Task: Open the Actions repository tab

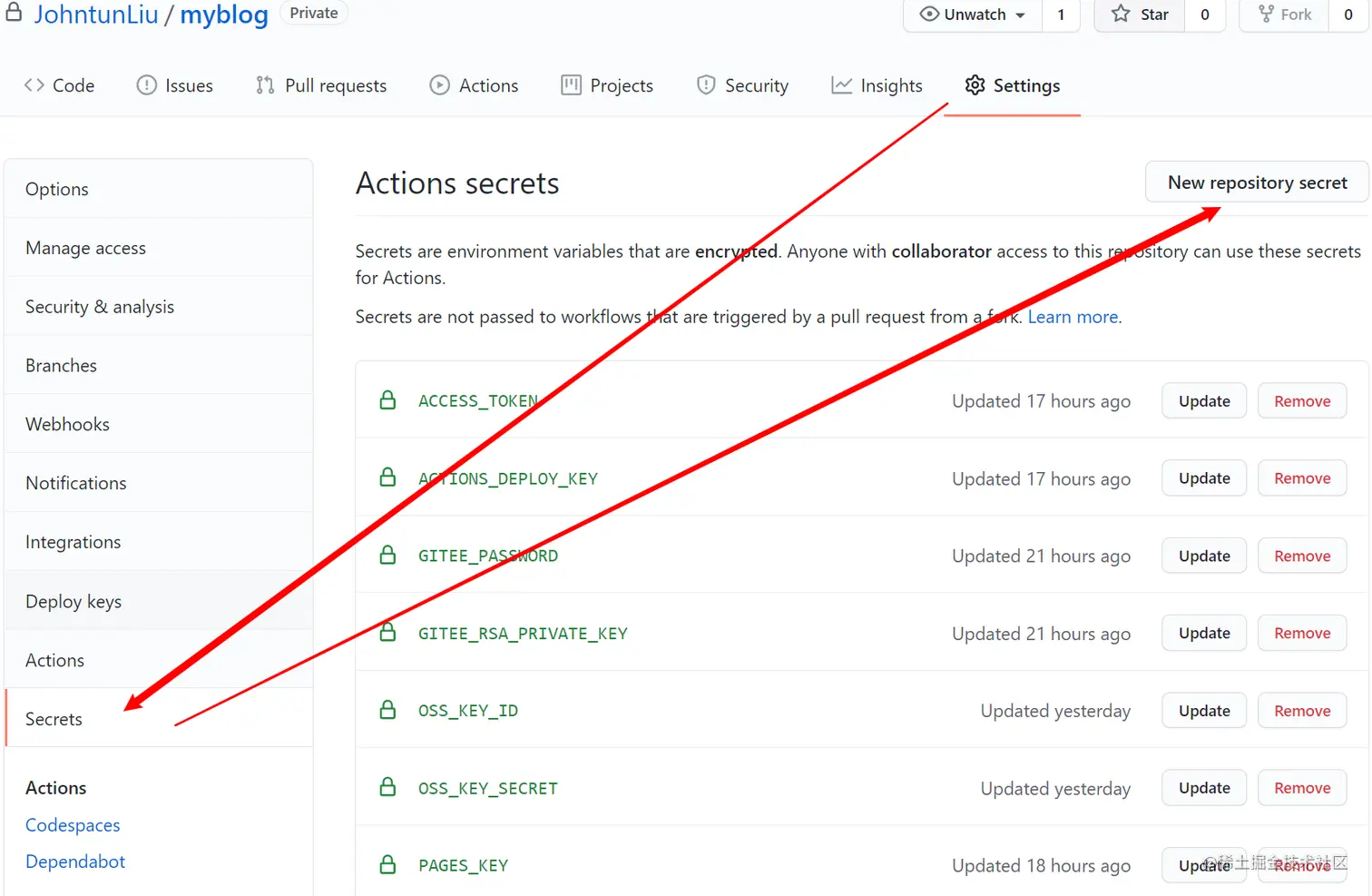Action: click(x=474, y=85)
